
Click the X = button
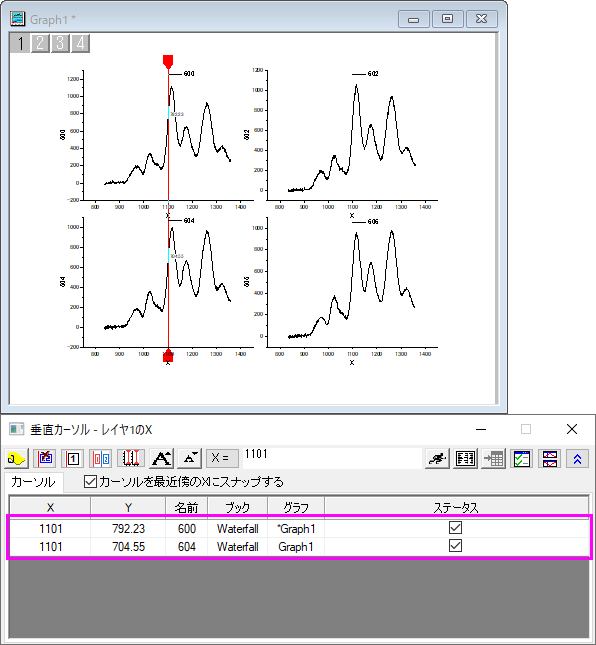[222, 458]
